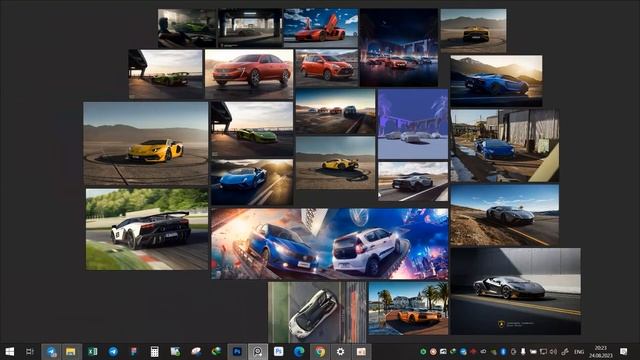
Task: Select blue Lamborghini beside warehouse image
Action: (505, 145)
